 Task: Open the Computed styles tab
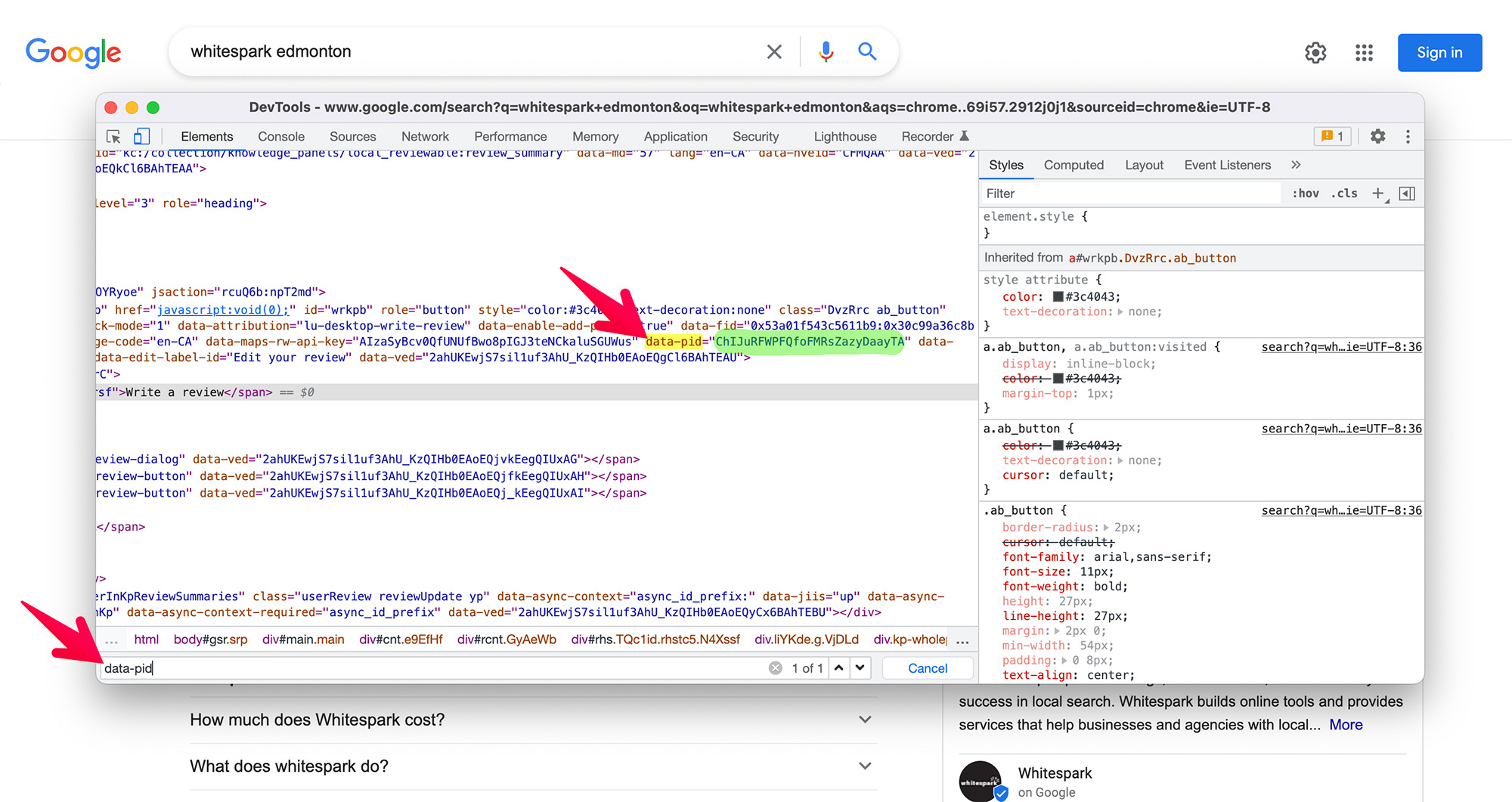1074,165
